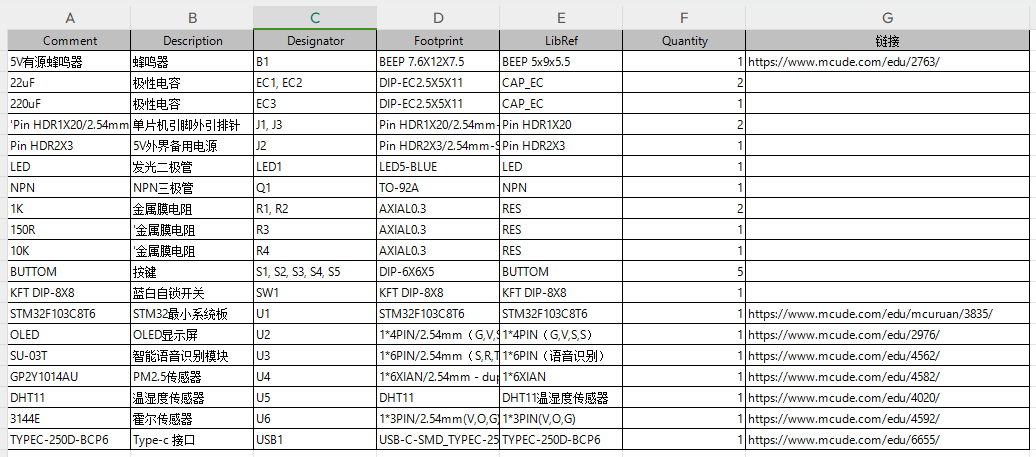Click the LibRef header cell

(x=561, y=40)
